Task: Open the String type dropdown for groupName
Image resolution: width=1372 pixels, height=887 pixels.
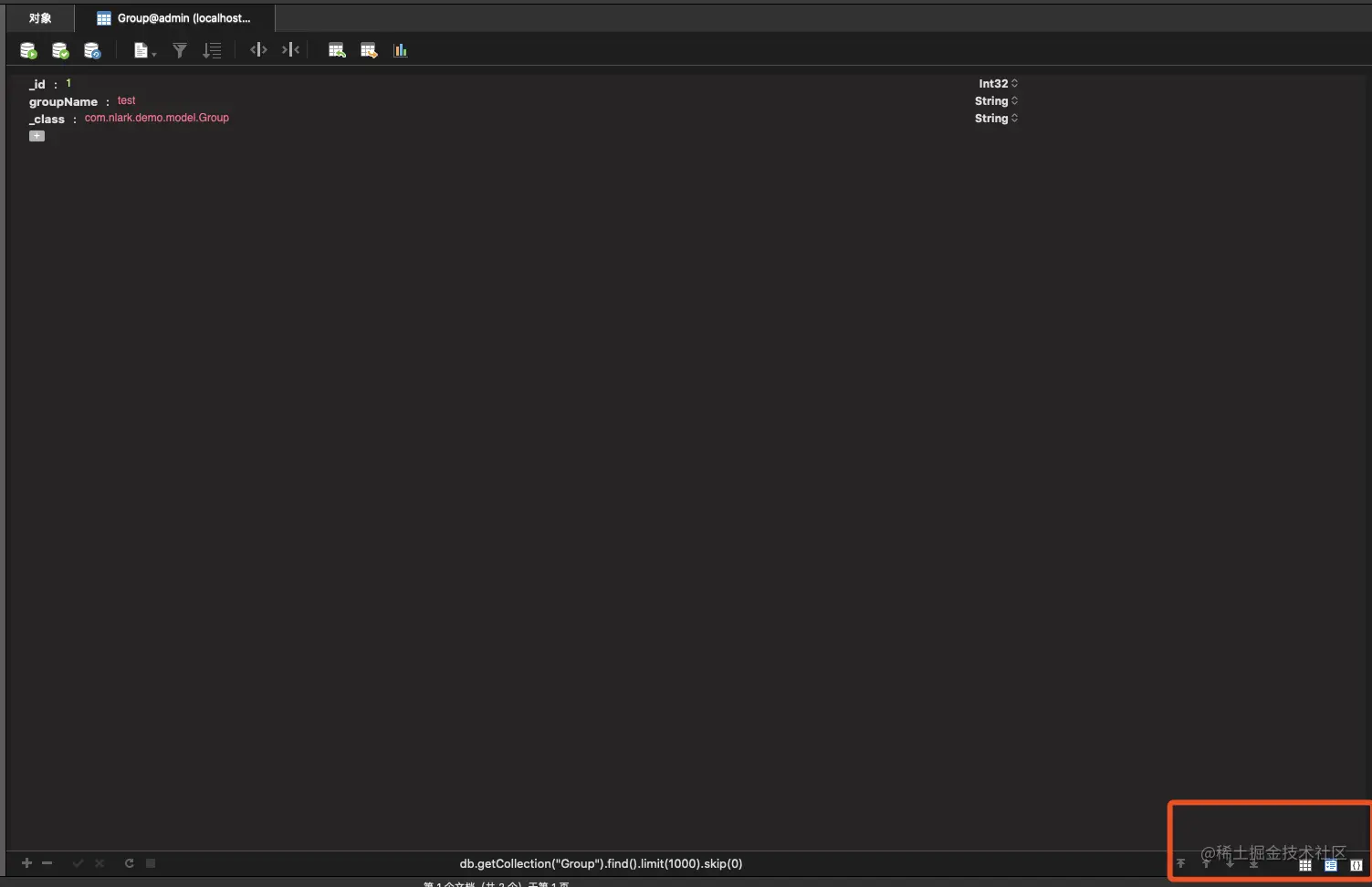Action: (x=996, y=100)
